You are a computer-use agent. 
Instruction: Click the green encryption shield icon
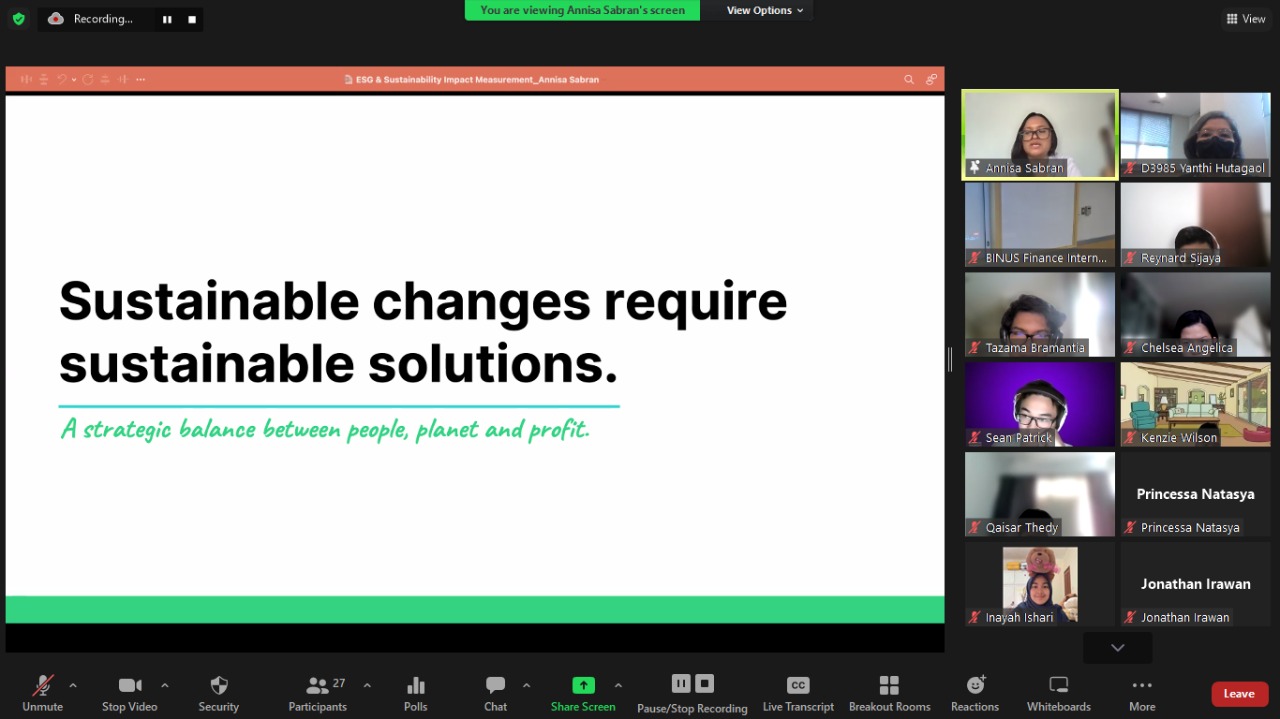point(18,19)
